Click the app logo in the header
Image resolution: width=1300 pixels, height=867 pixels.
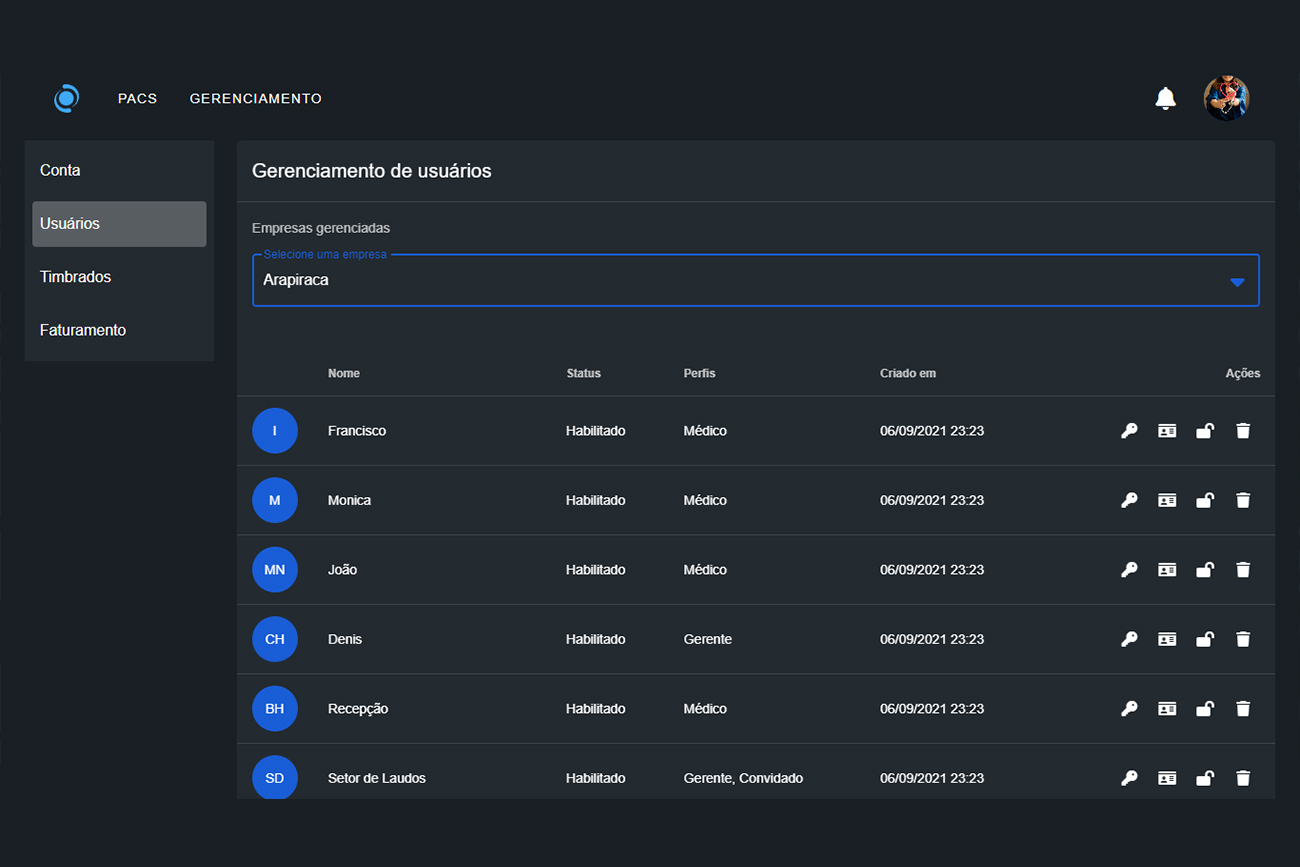coord(66,99)
